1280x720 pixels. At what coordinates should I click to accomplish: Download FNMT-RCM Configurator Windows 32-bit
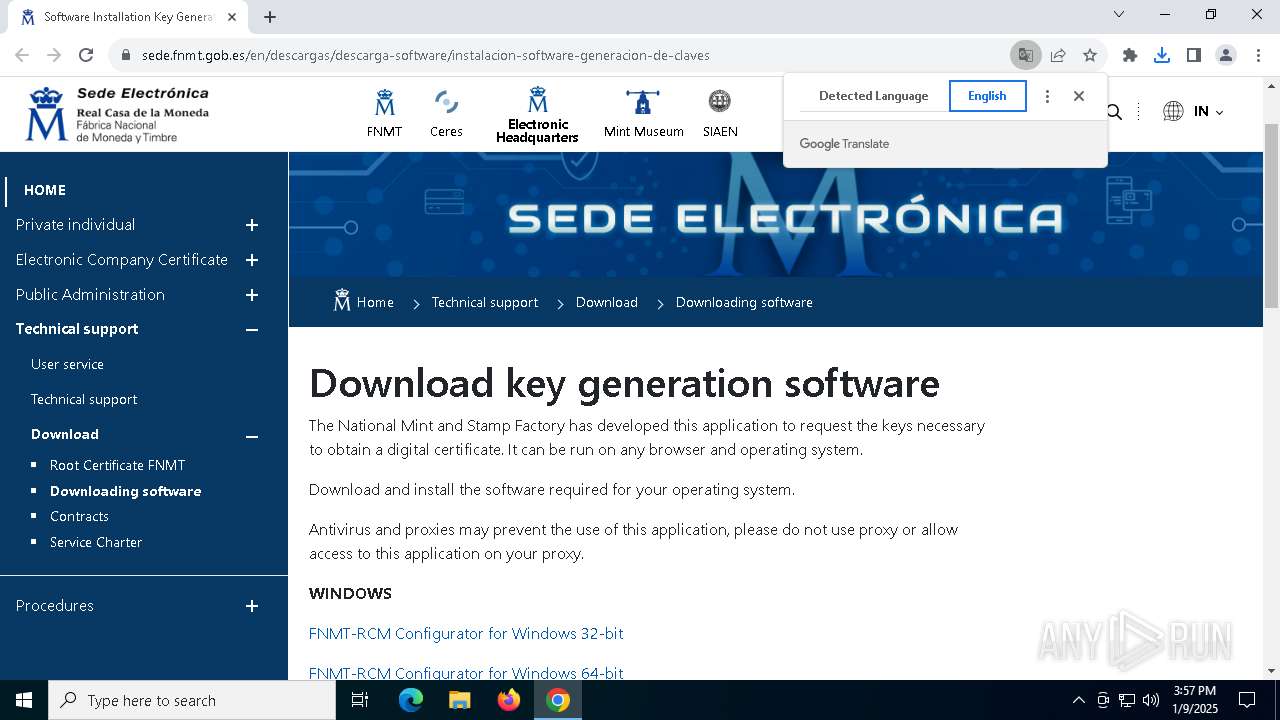[x=466, y=633]
